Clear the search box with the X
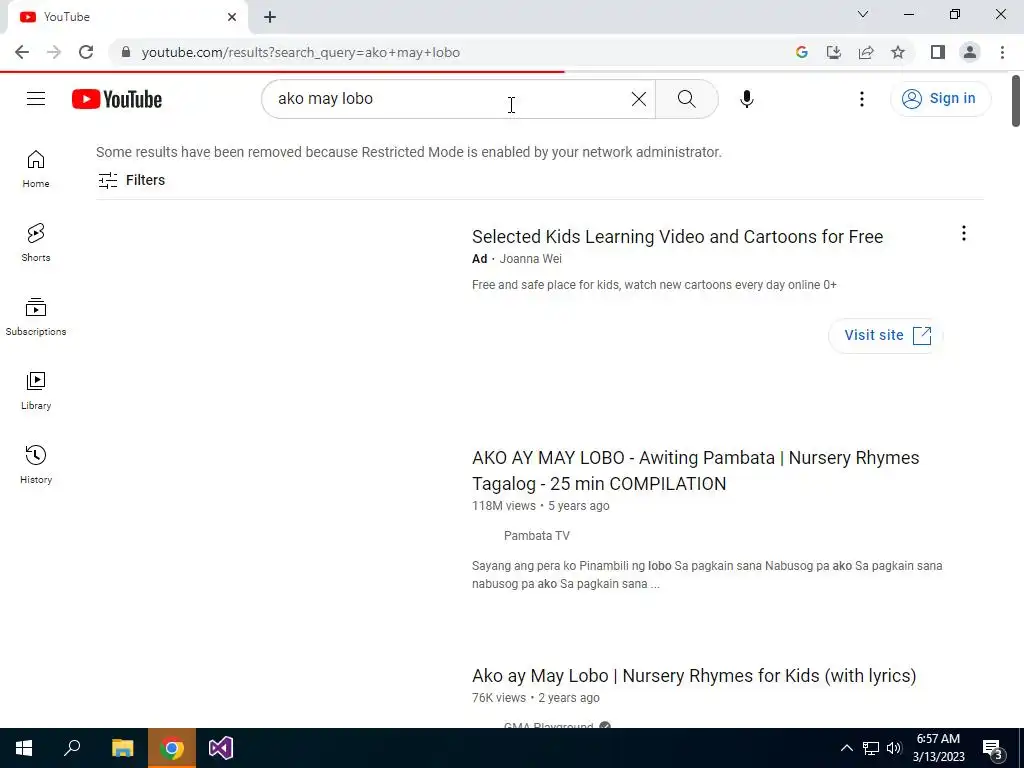This screenshot has height=768, width=1024. pyautogui.click(x=639, y=99)
